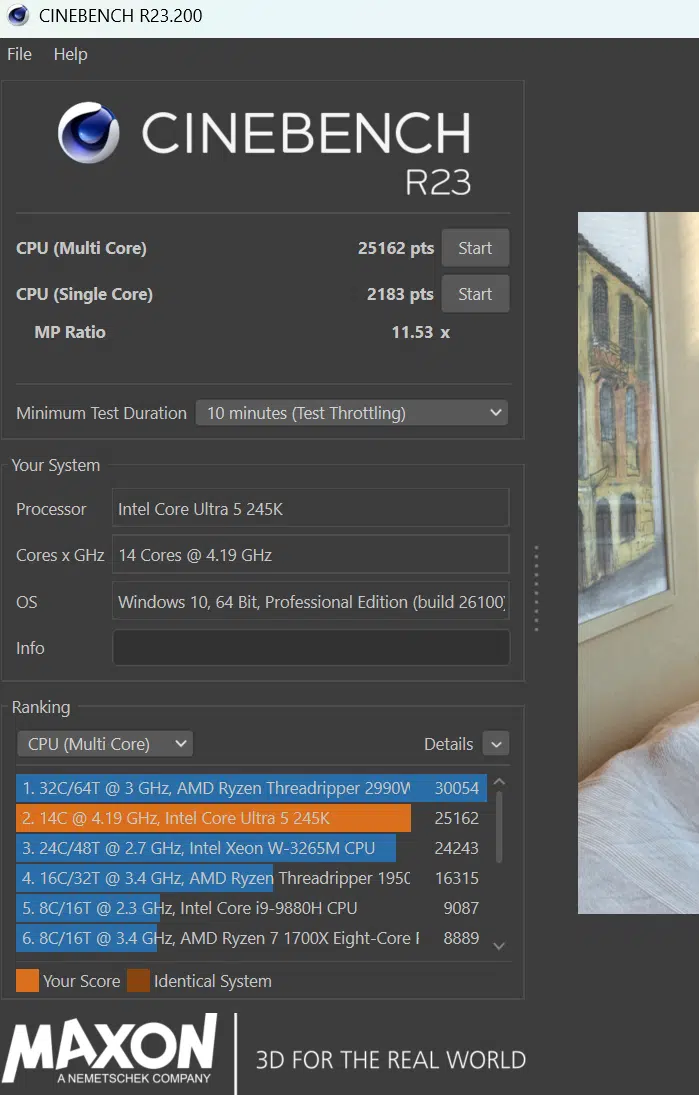Select the Xeon W-3265M ranking row
Image resolution: width=699 pixels, height=1095 pixels.
pyautogui.click(x=251, y=848)
